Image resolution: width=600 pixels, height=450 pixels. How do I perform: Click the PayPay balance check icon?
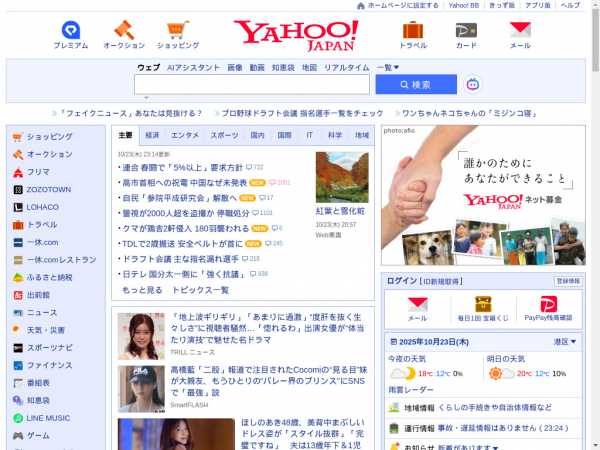point(548,304)
